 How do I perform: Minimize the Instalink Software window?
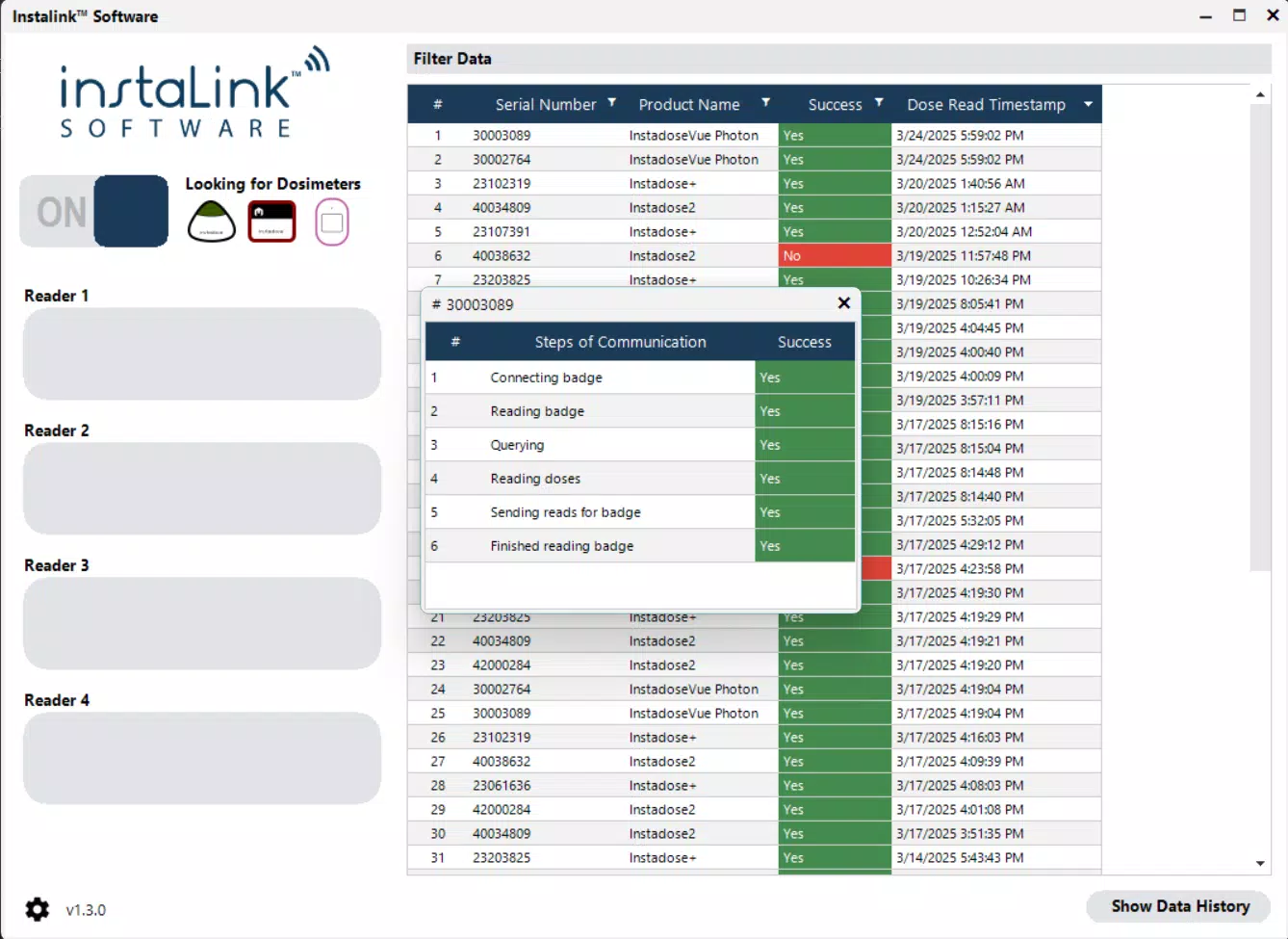click(x=1205, y=16)
